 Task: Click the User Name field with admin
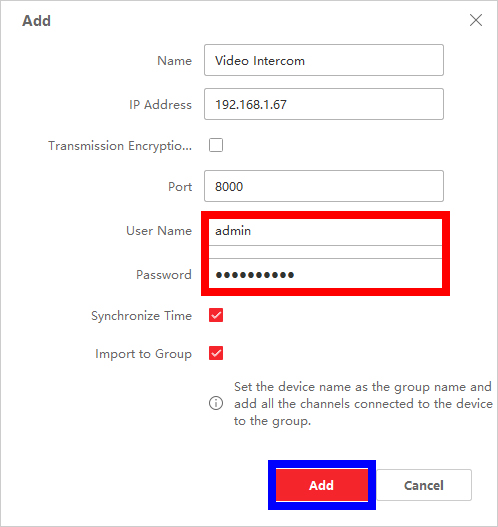[x=325, y=231]
